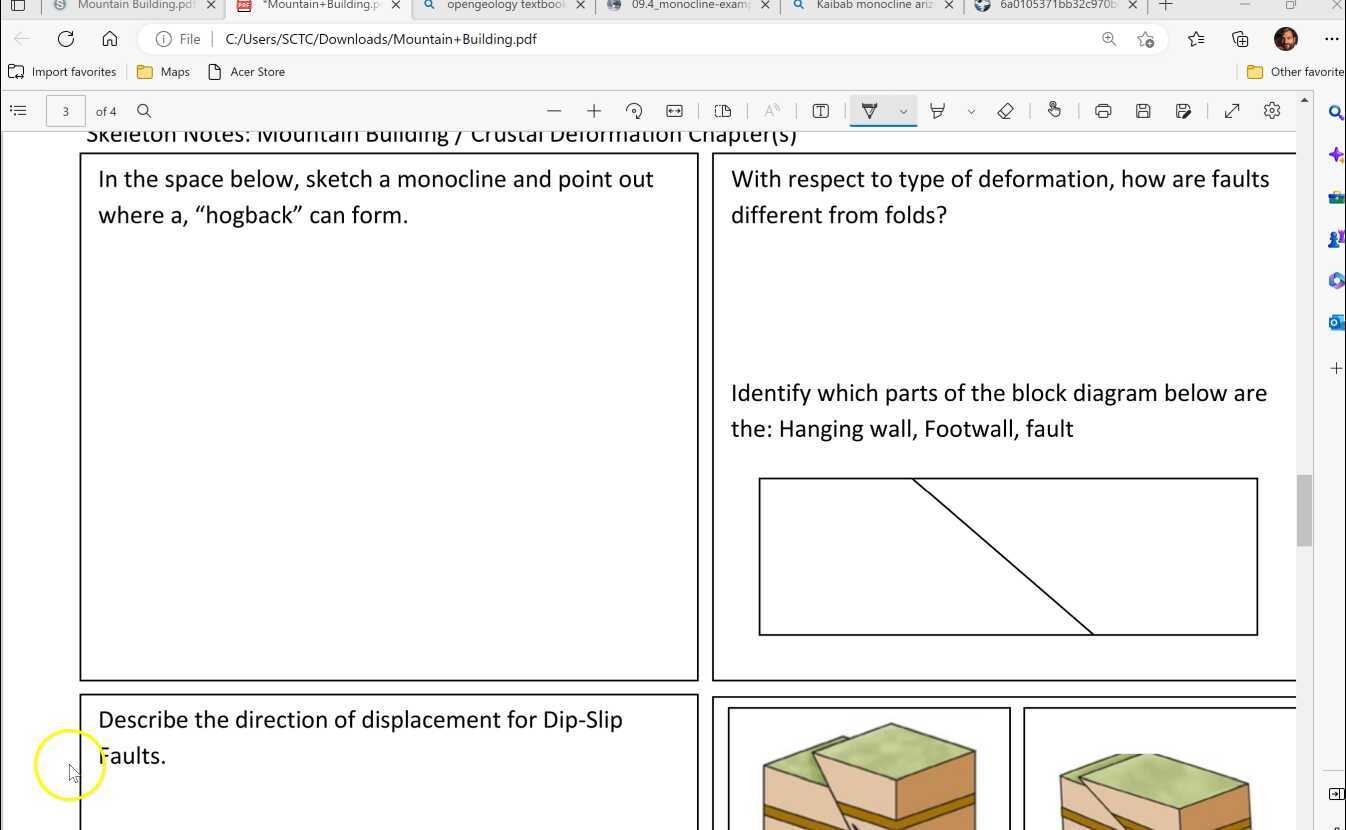The width and height of the screenshot is (1346, 830).
Task: Toggle full screen PDF view
Action: click(1232, 110)
